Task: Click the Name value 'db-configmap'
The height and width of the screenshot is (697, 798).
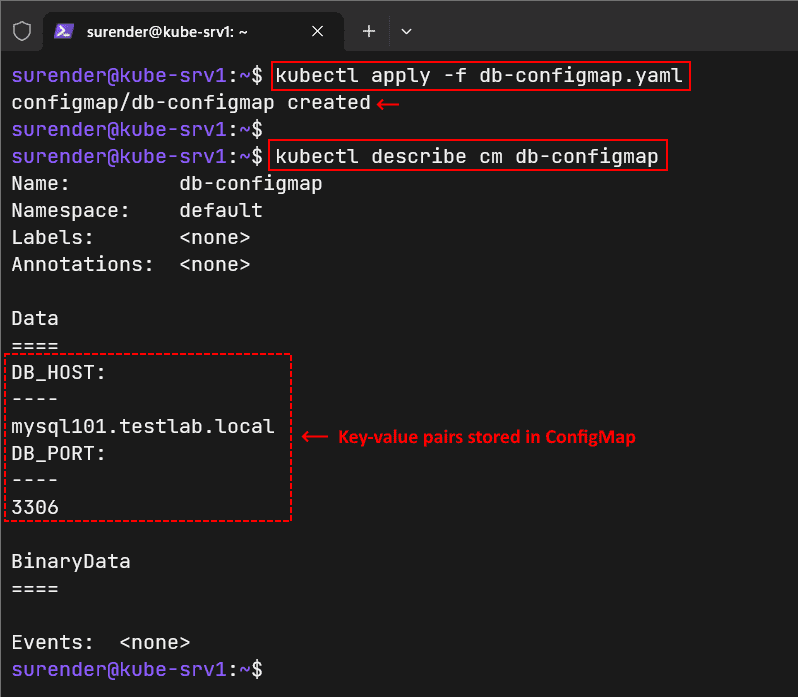Action: pos(250,184)
